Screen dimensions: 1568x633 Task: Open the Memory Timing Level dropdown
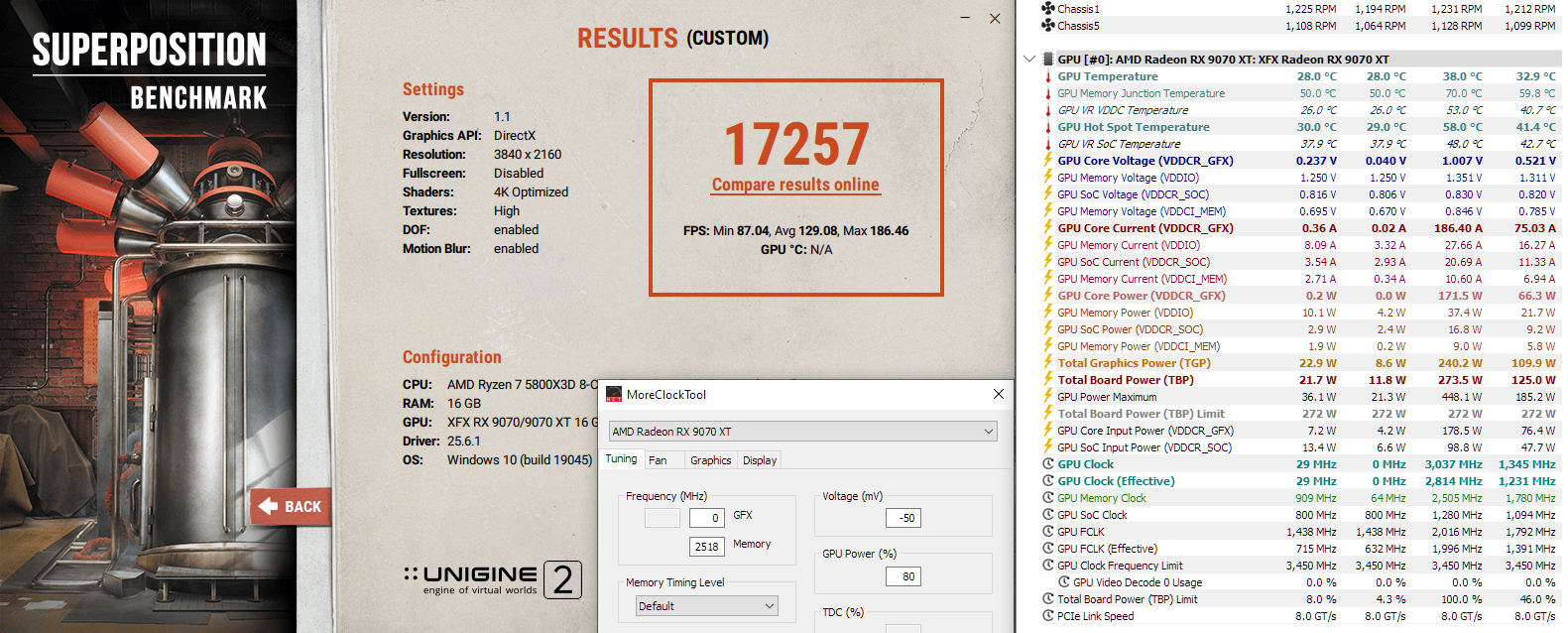coord(707,606)
